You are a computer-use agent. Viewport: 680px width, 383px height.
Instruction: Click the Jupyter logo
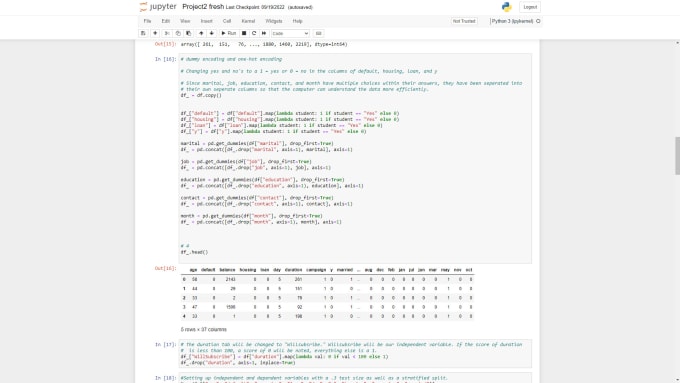158,7
